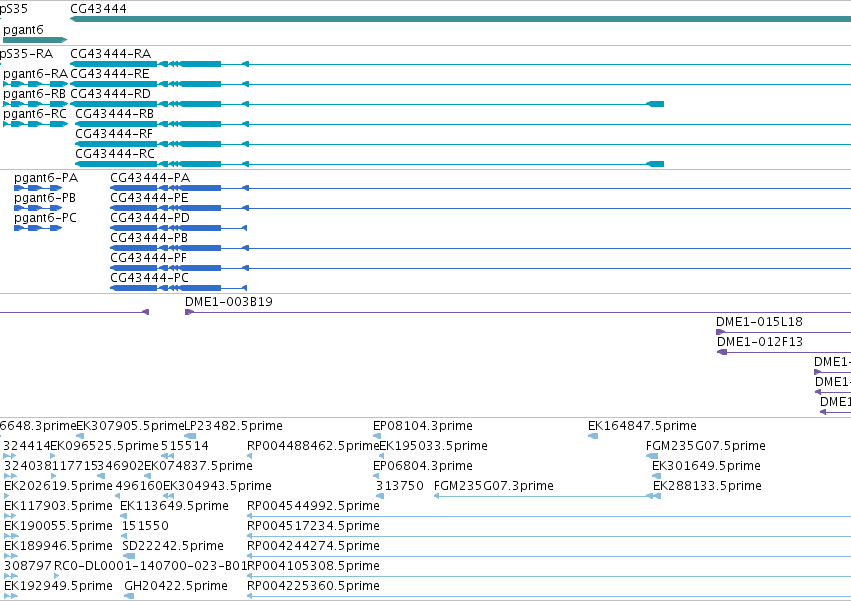Select transcript CG43444-RE label

tap(110, 74)
